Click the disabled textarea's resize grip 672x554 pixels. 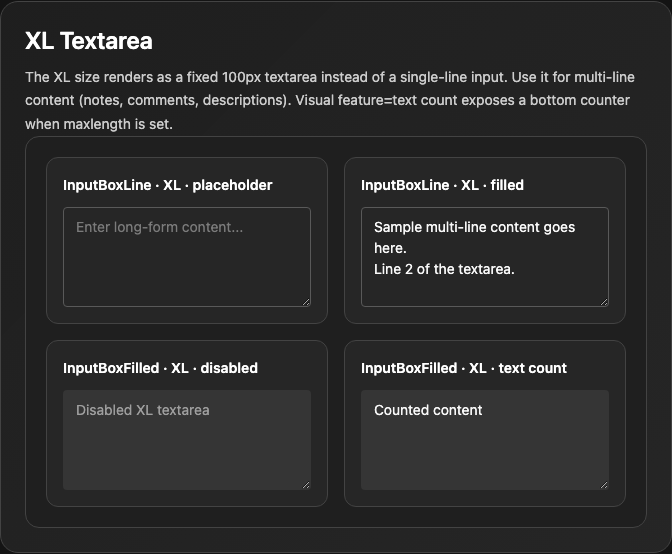coord(306,485)
